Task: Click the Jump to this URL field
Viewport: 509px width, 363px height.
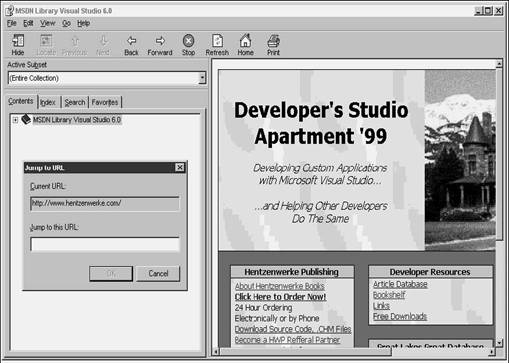Action: pos(105,244)
